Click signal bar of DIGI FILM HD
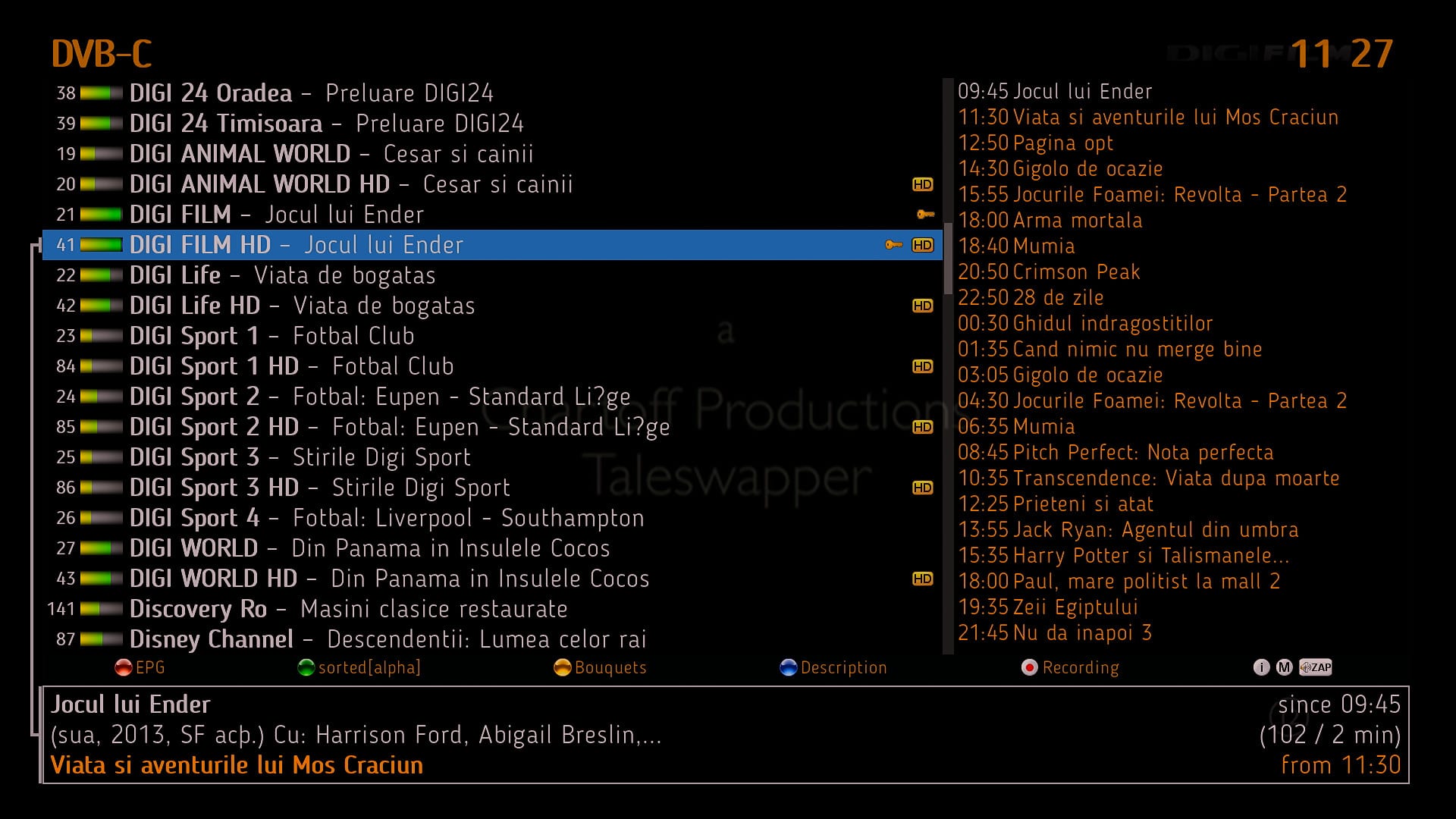 [x=101, y=245]
